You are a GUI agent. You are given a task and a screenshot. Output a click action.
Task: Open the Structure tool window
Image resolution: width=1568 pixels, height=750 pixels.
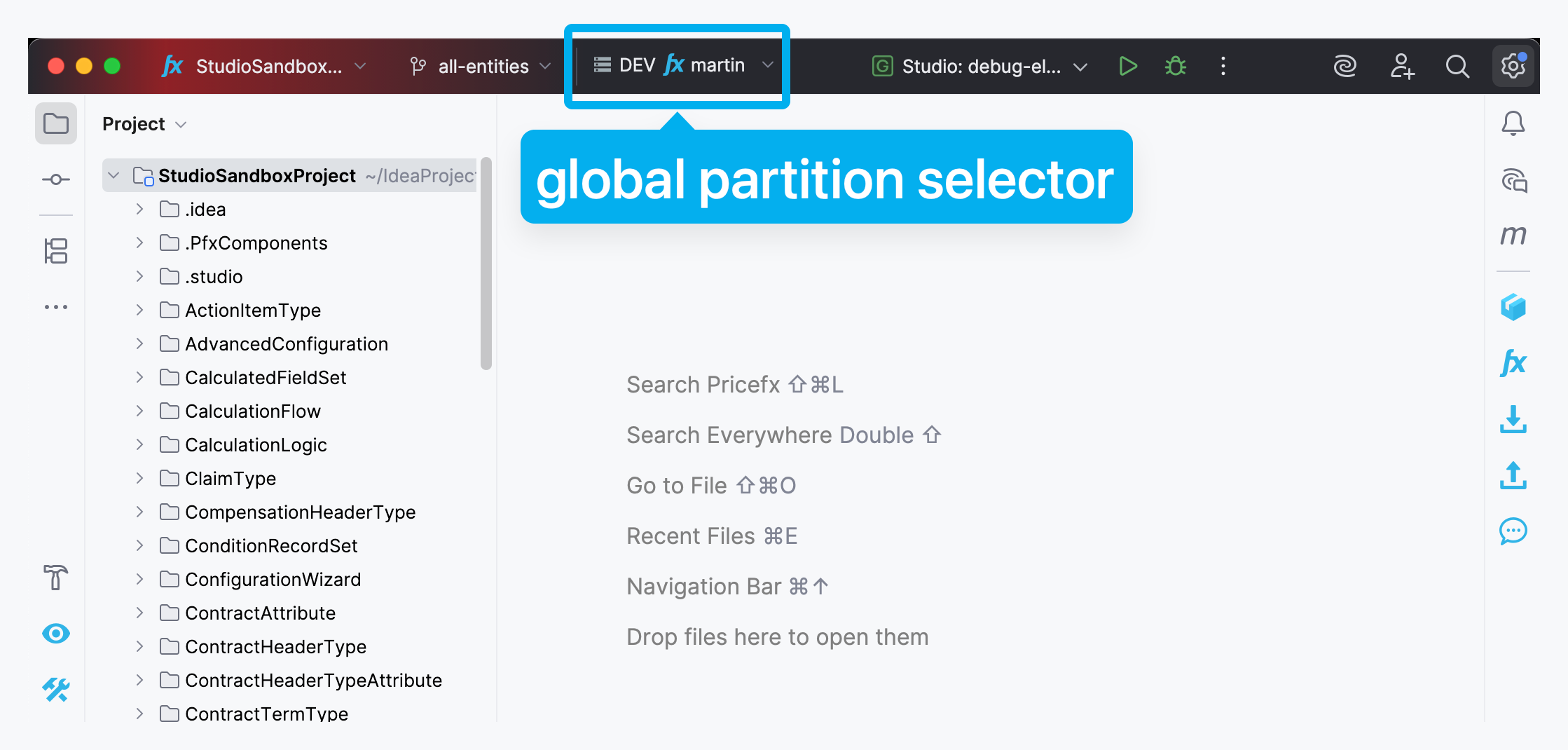tap(56, 251)
